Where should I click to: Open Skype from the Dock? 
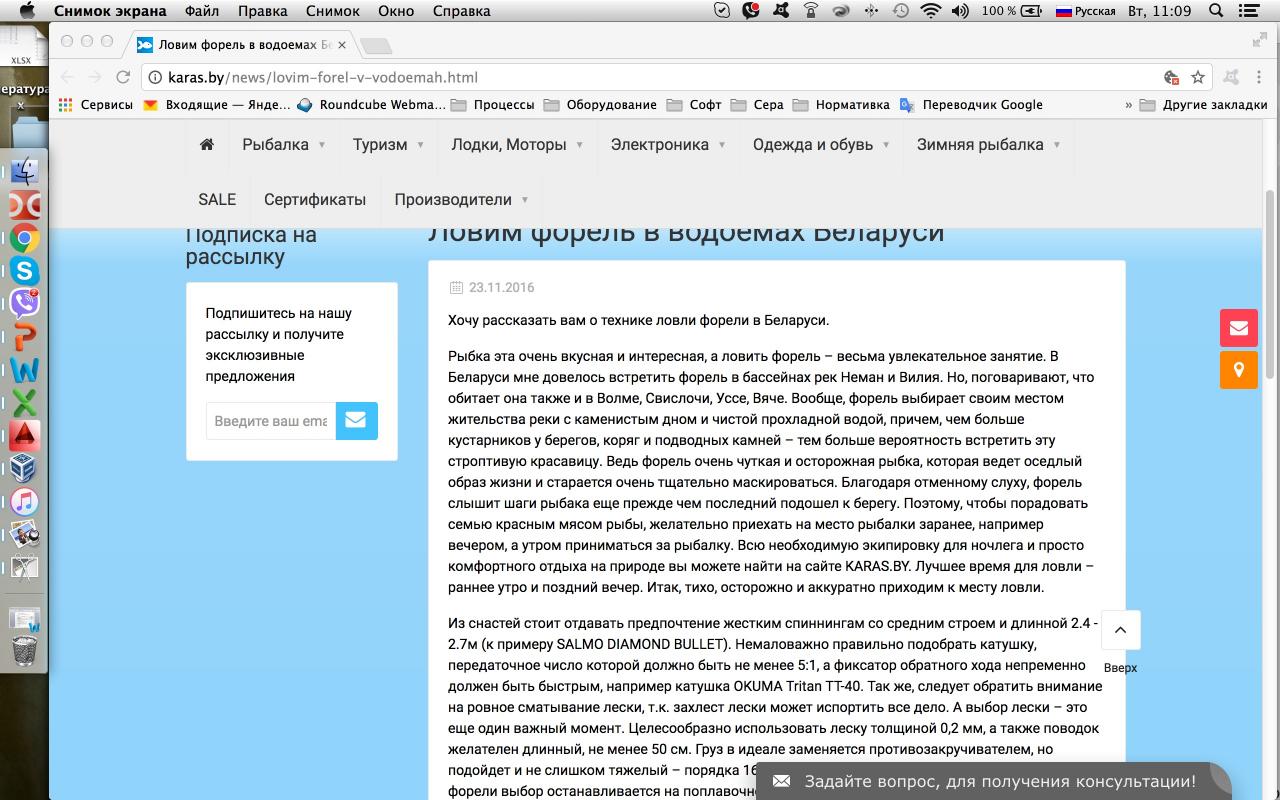point(24,271)
